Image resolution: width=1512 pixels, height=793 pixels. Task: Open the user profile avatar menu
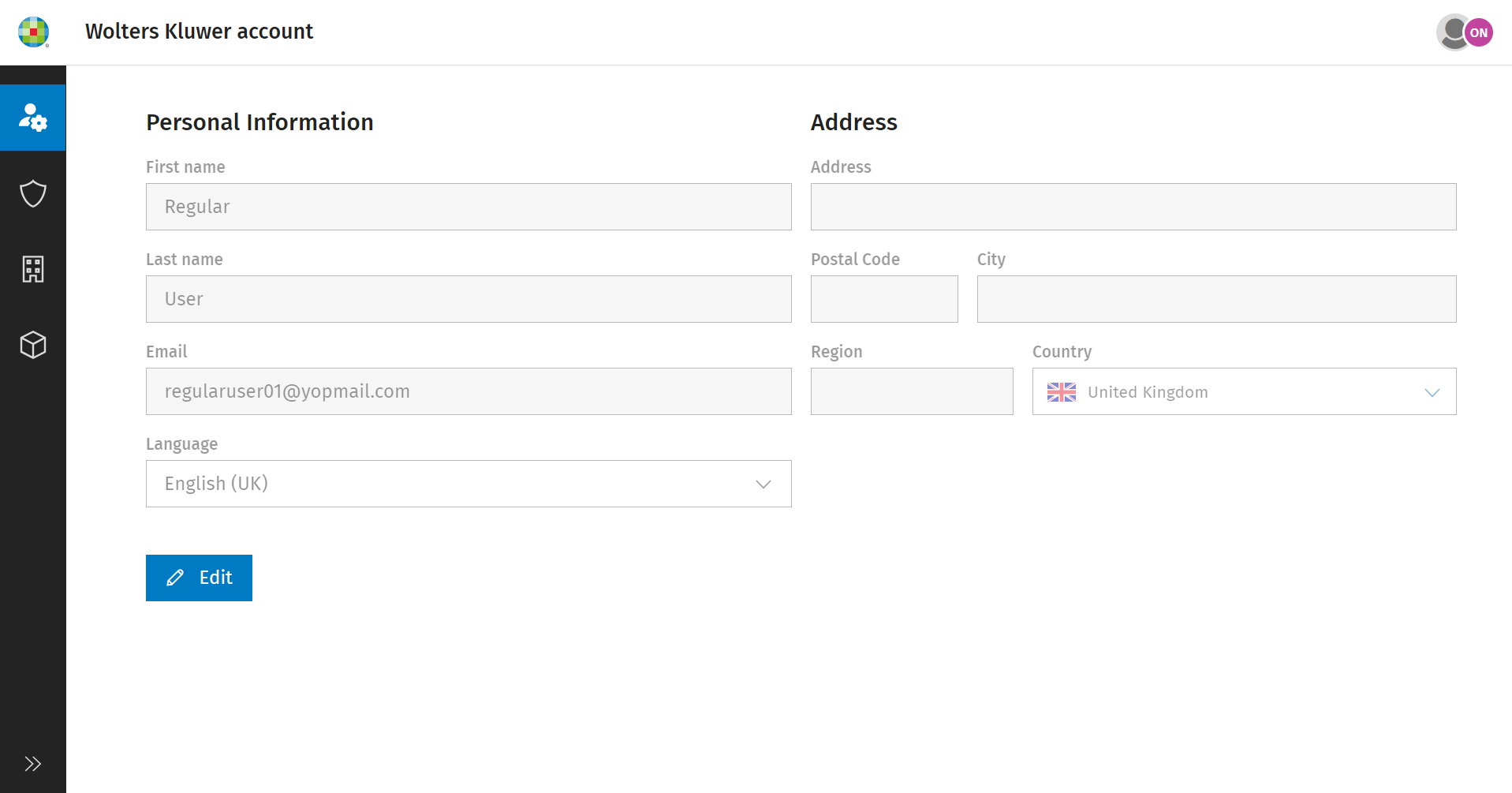pos(1465,32)
